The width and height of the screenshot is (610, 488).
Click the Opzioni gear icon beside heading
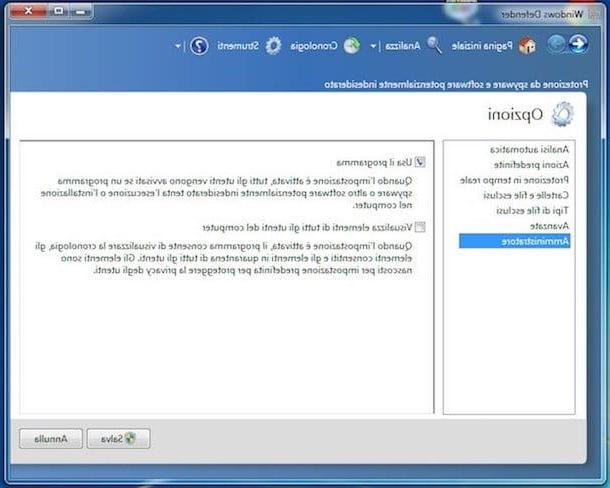coord(563,114)
